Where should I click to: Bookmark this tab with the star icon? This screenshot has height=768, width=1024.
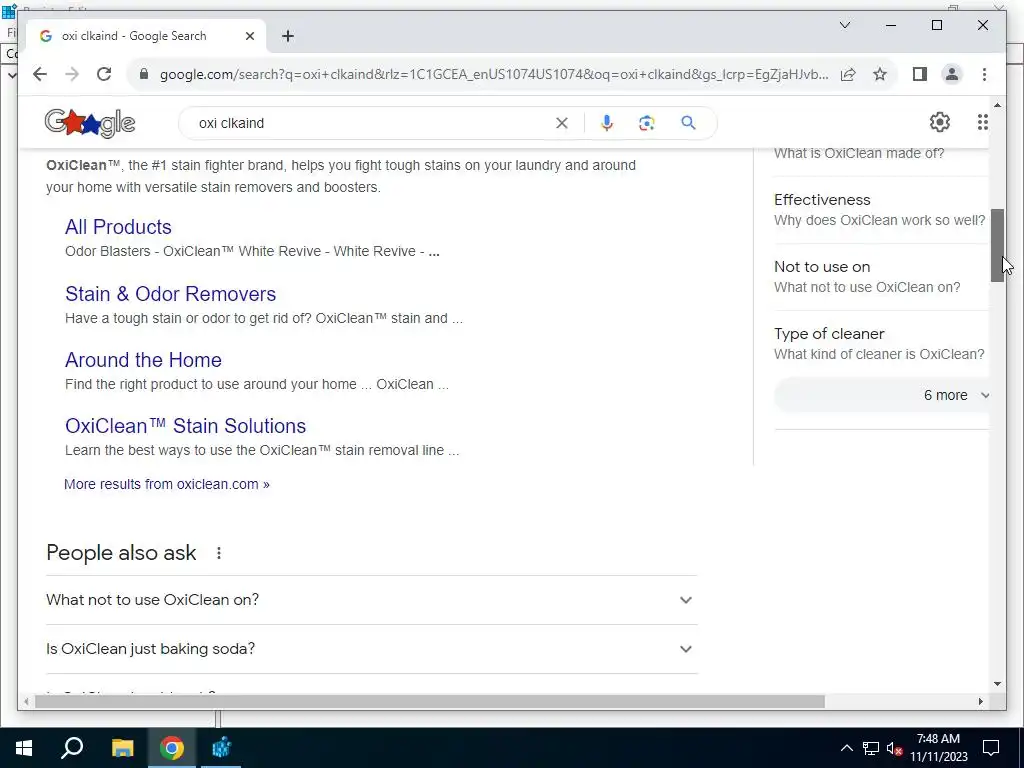coord(880,74)
